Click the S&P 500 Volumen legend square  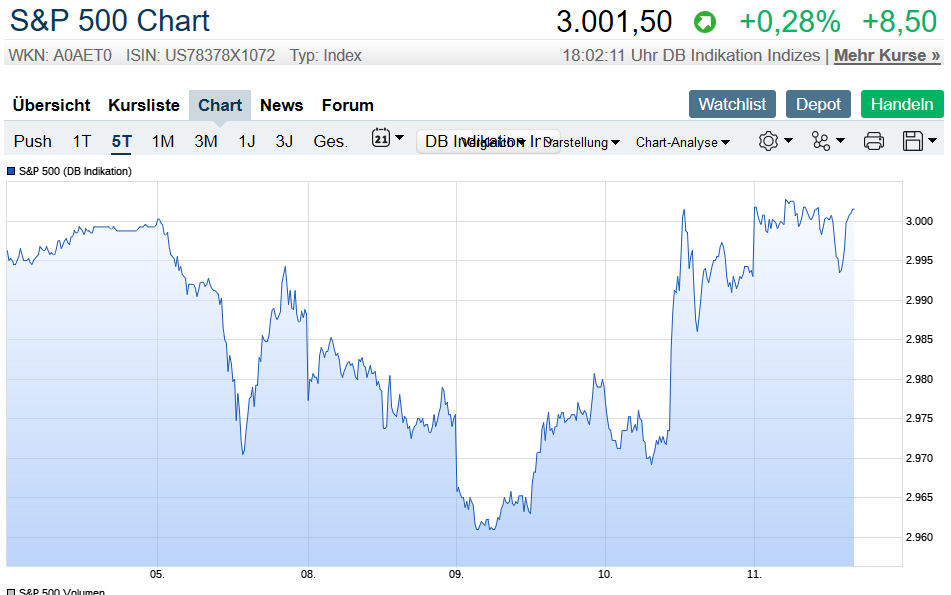click(11, 592)
